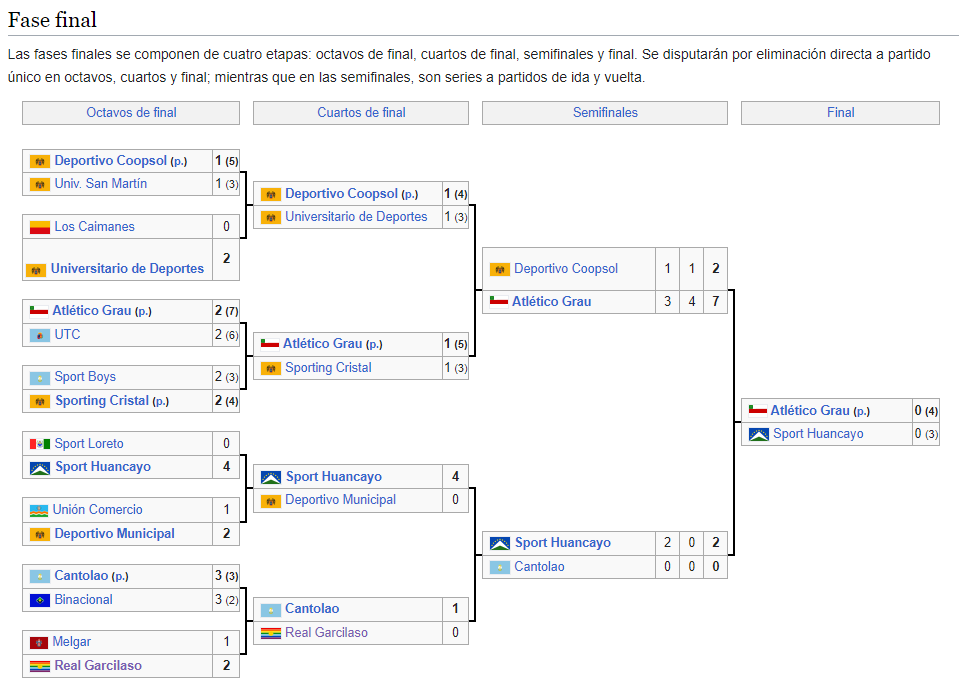Image resolution: width=959 pixels, height=688 pixels.
Task: Click Atlético Grau link in cuartos
Action: [322, 344]
